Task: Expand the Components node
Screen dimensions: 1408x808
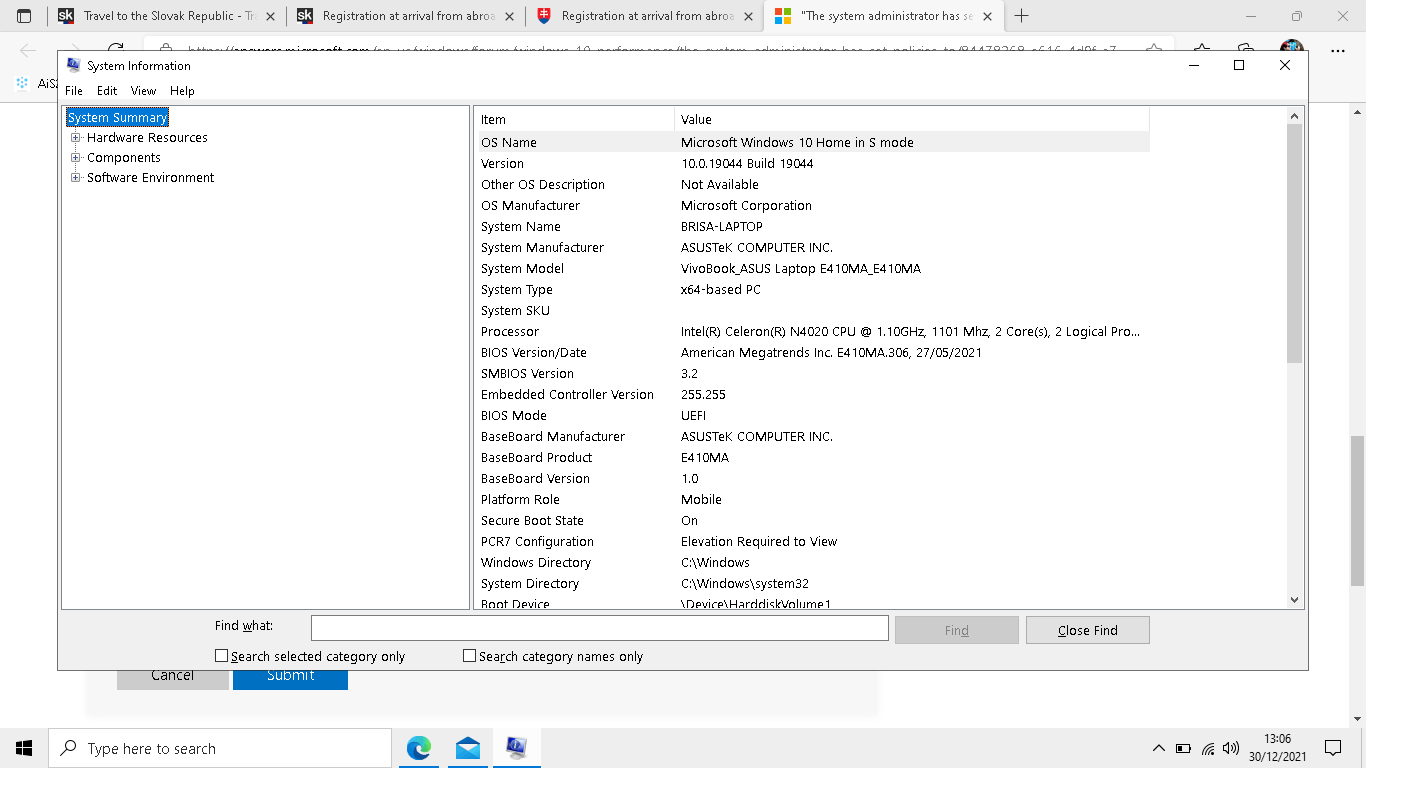Action: pyautogui.click(x=75, y=157)
